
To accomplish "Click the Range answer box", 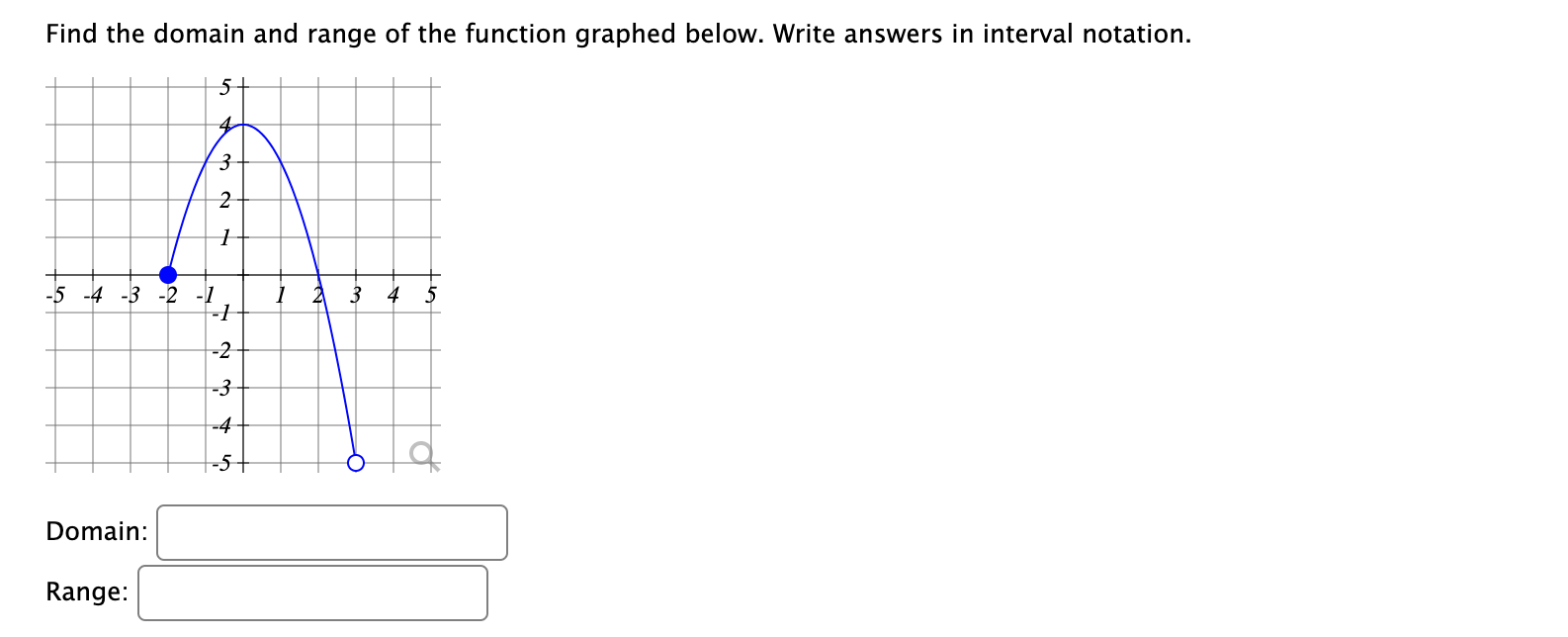I will click(311, 593).
